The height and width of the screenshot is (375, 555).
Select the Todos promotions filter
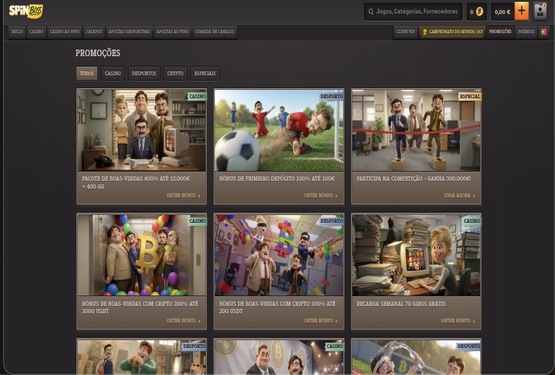click(x=87, y=73)
